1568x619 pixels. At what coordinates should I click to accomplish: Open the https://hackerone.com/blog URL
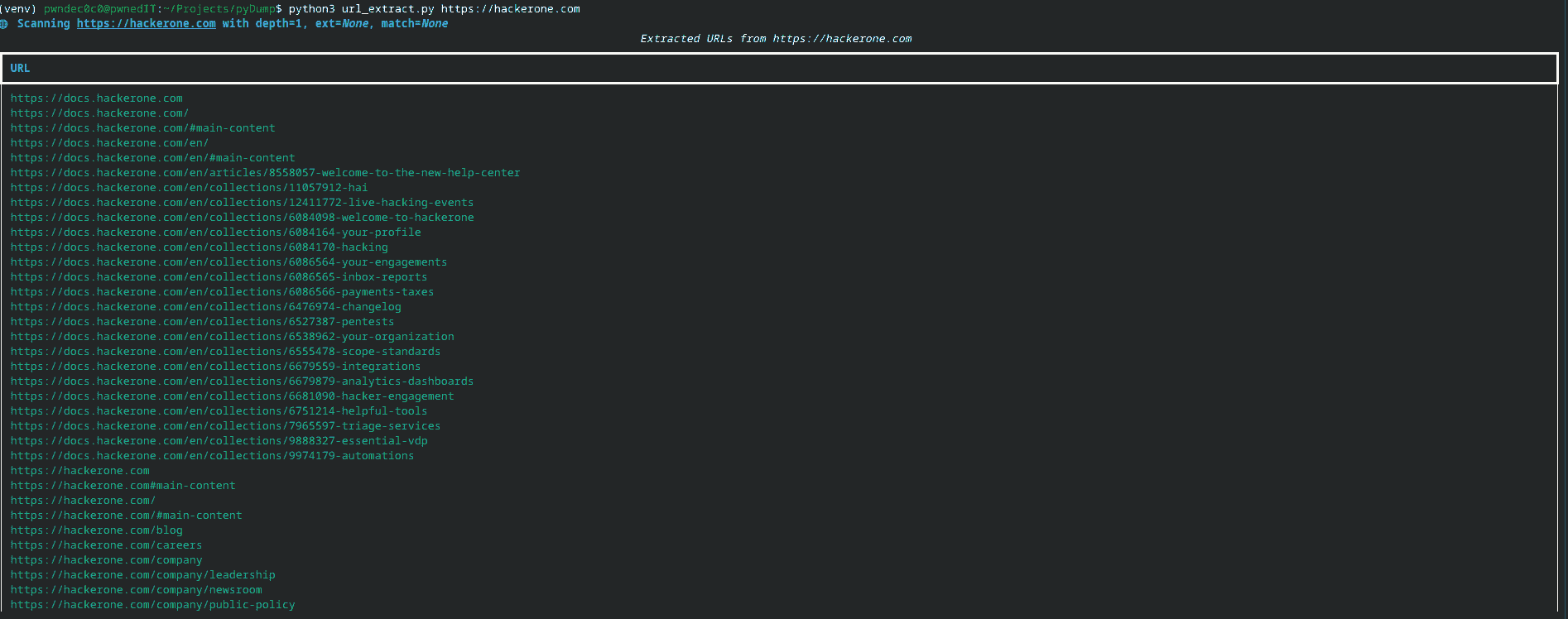tap(97, 530)
